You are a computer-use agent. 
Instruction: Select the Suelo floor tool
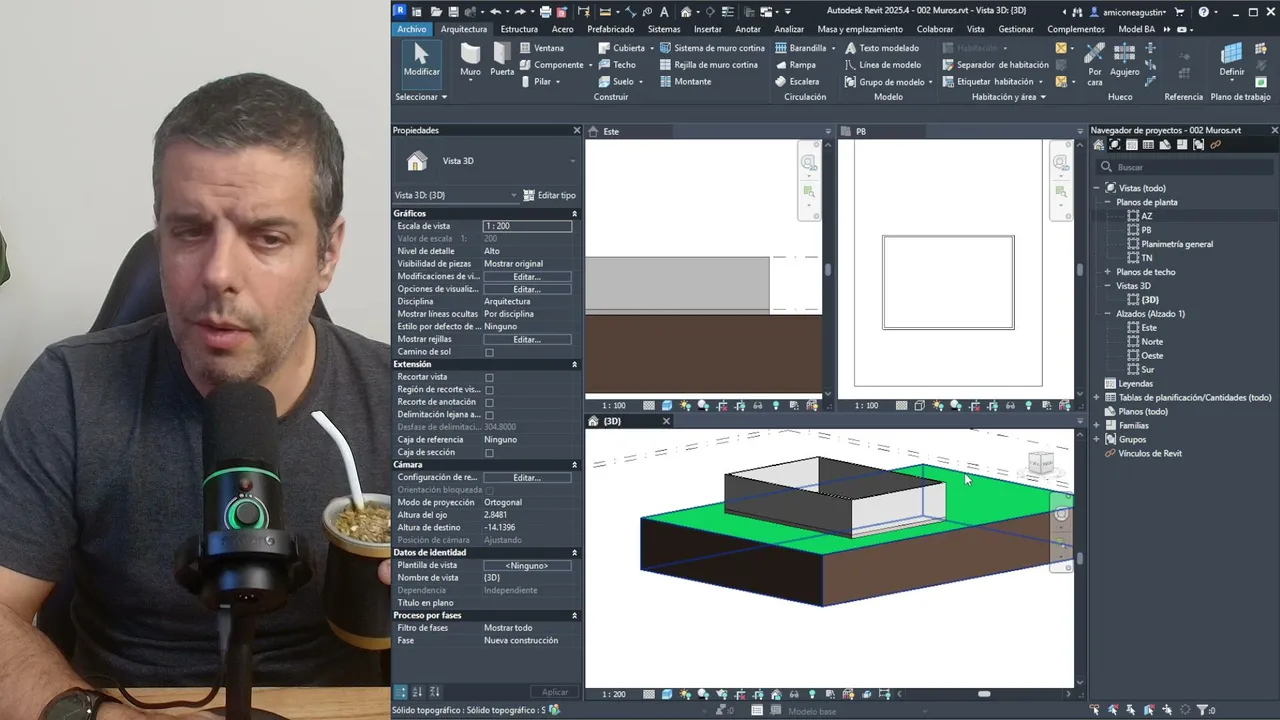tap(616, 82)
